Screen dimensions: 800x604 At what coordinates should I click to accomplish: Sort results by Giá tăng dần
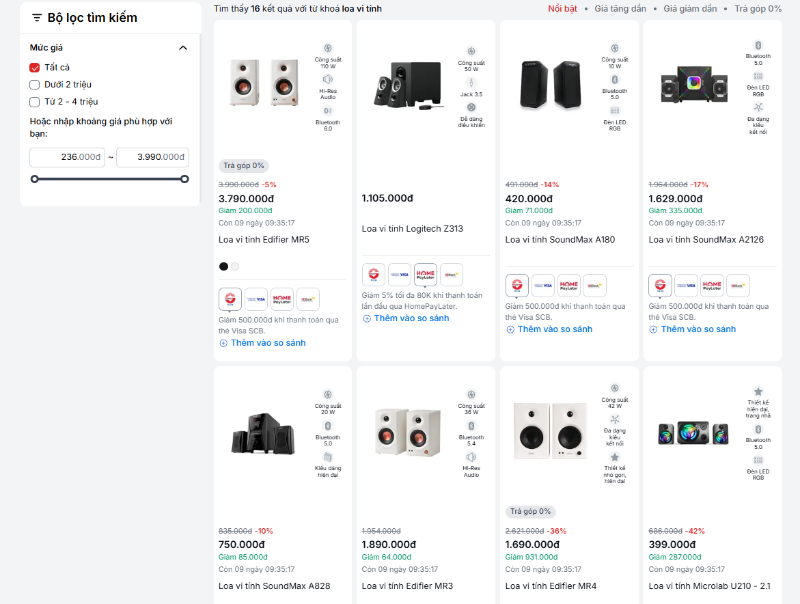point(620,8)
